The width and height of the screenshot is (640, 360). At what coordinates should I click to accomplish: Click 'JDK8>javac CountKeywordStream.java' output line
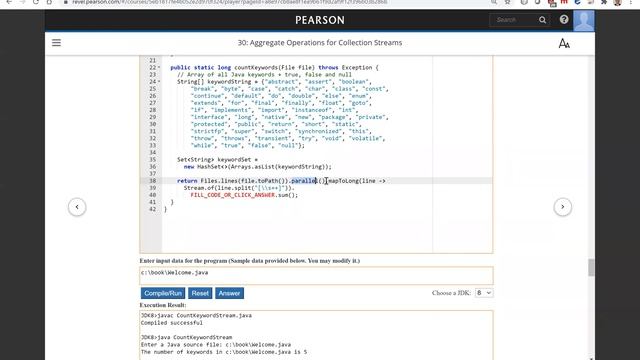pyautogui.click(x=196, y=316)
